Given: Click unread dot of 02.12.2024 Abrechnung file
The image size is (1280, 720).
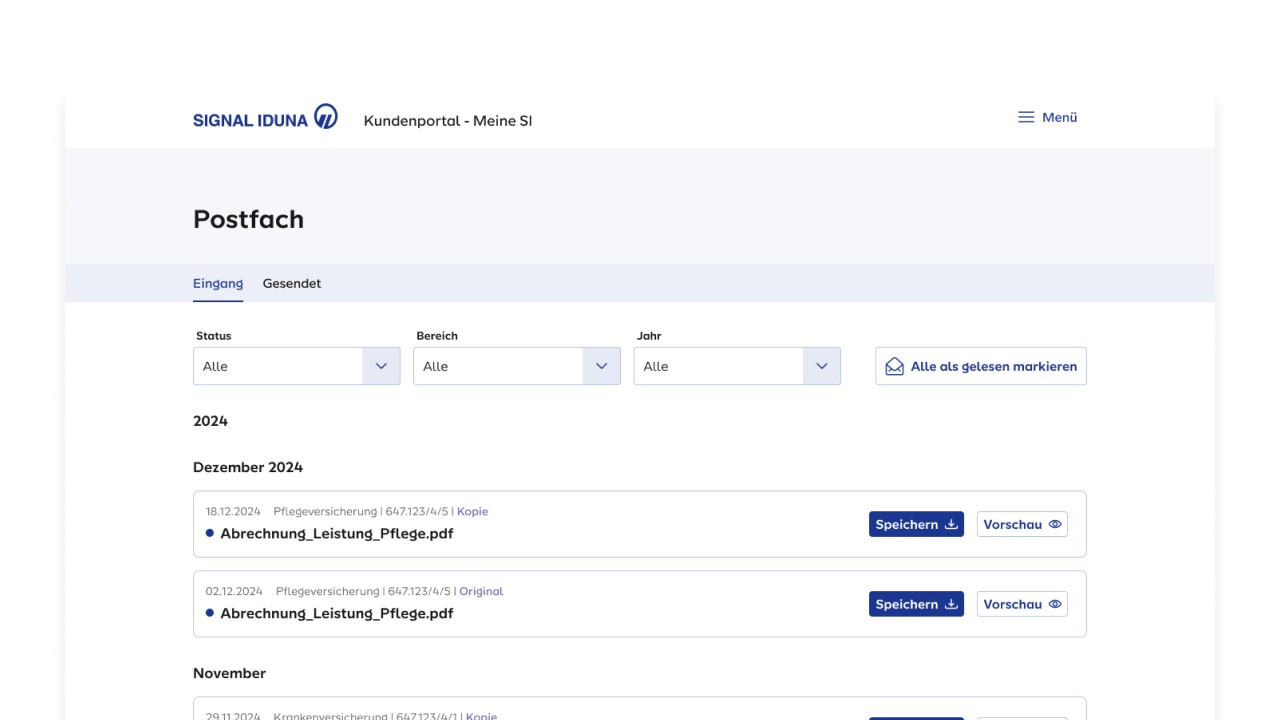Looking at the screenshot, I should tap(210, 613).
